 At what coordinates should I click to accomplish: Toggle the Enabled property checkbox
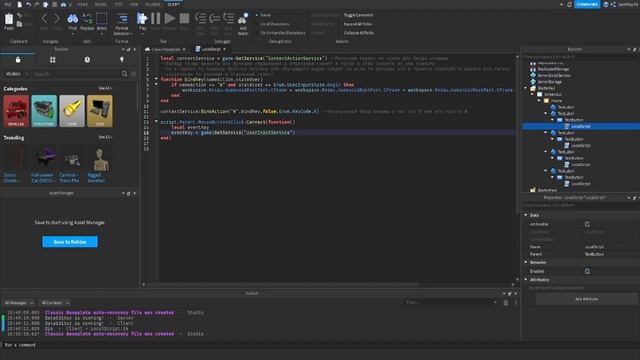[587, 271]
